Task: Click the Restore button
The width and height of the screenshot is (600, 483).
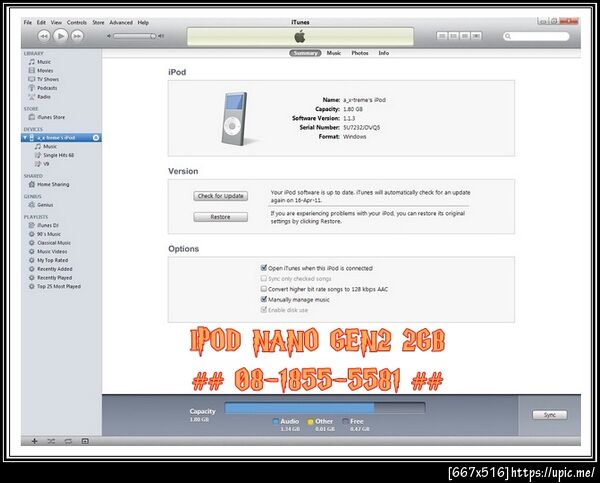Action: click(x=220, y=217)
